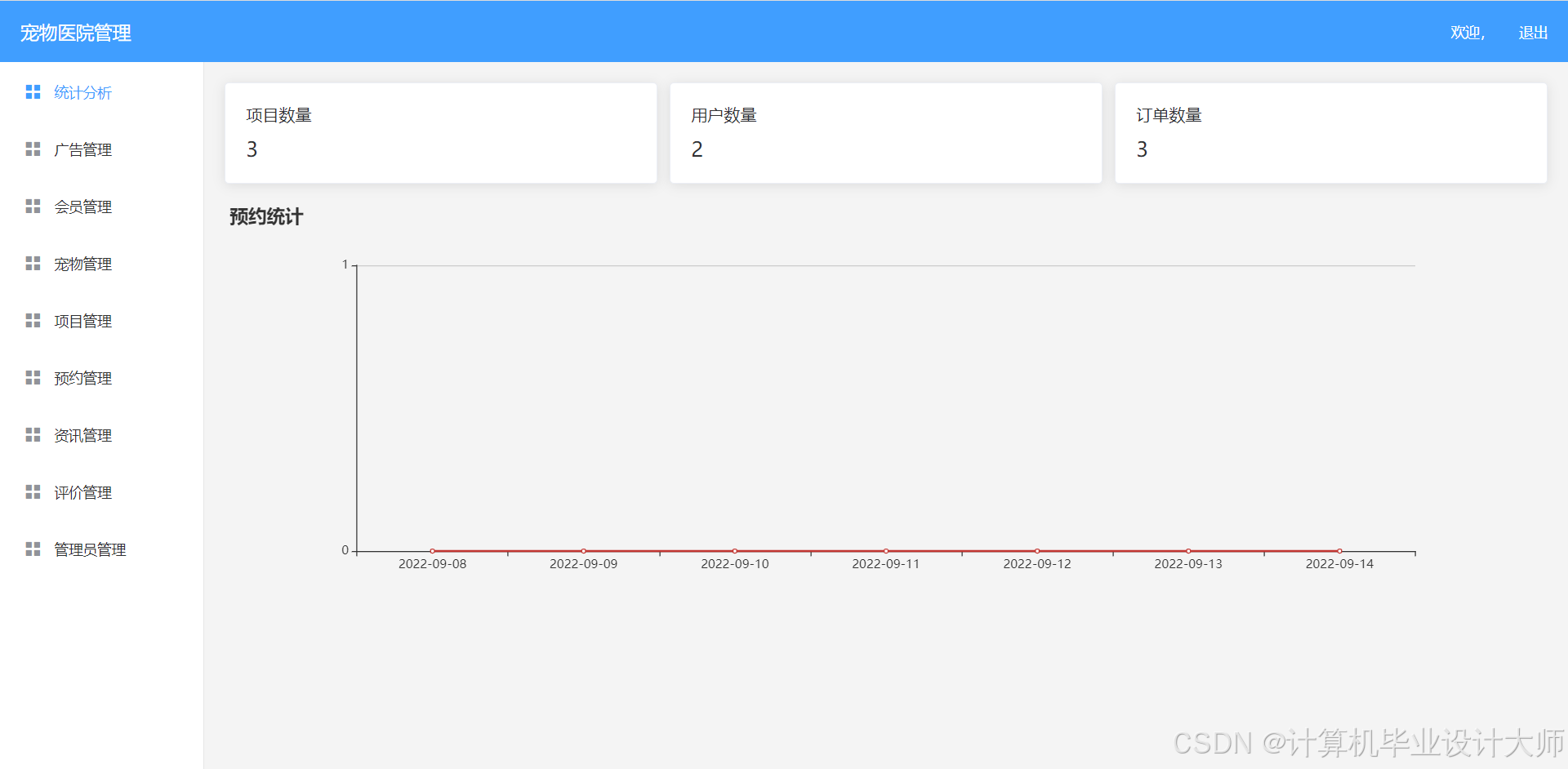Click the grid icon beside 广告管理

(33, 149)
